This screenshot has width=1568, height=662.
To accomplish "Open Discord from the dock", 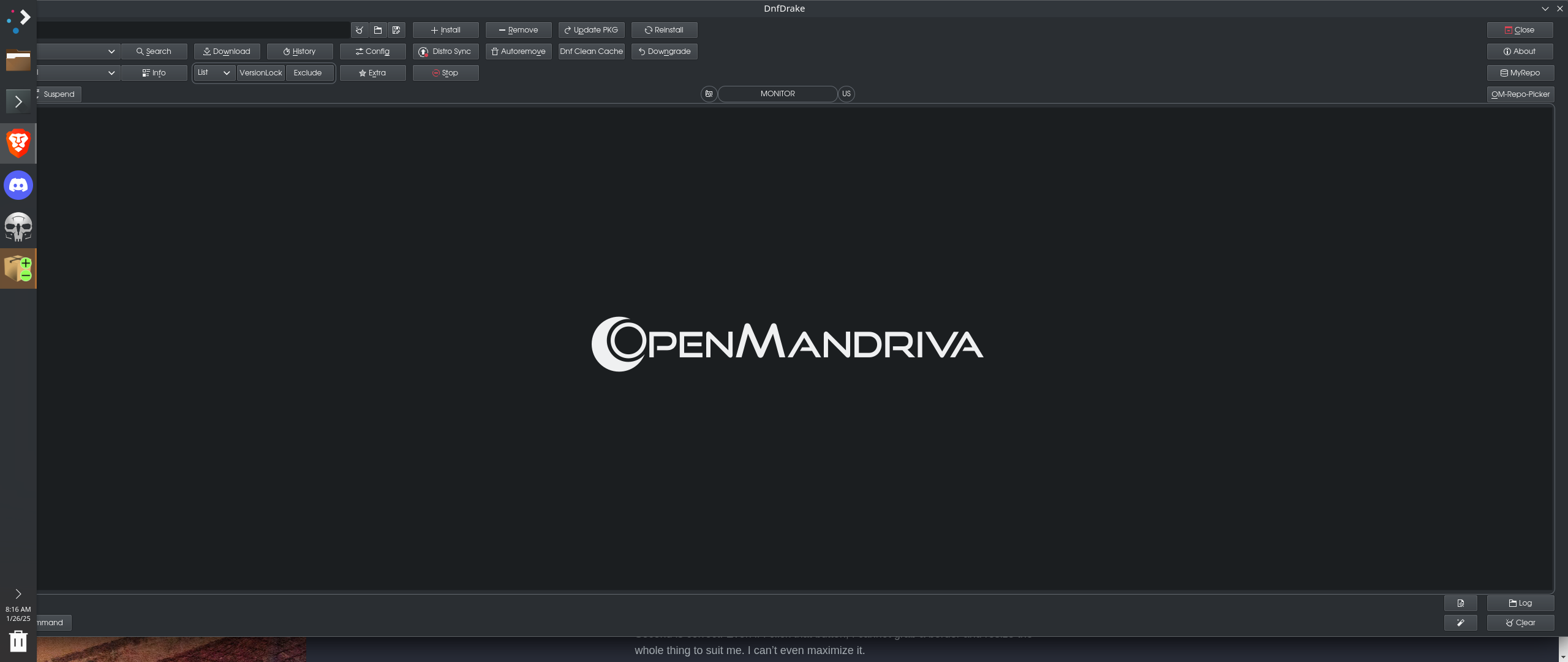I will 18,185.
